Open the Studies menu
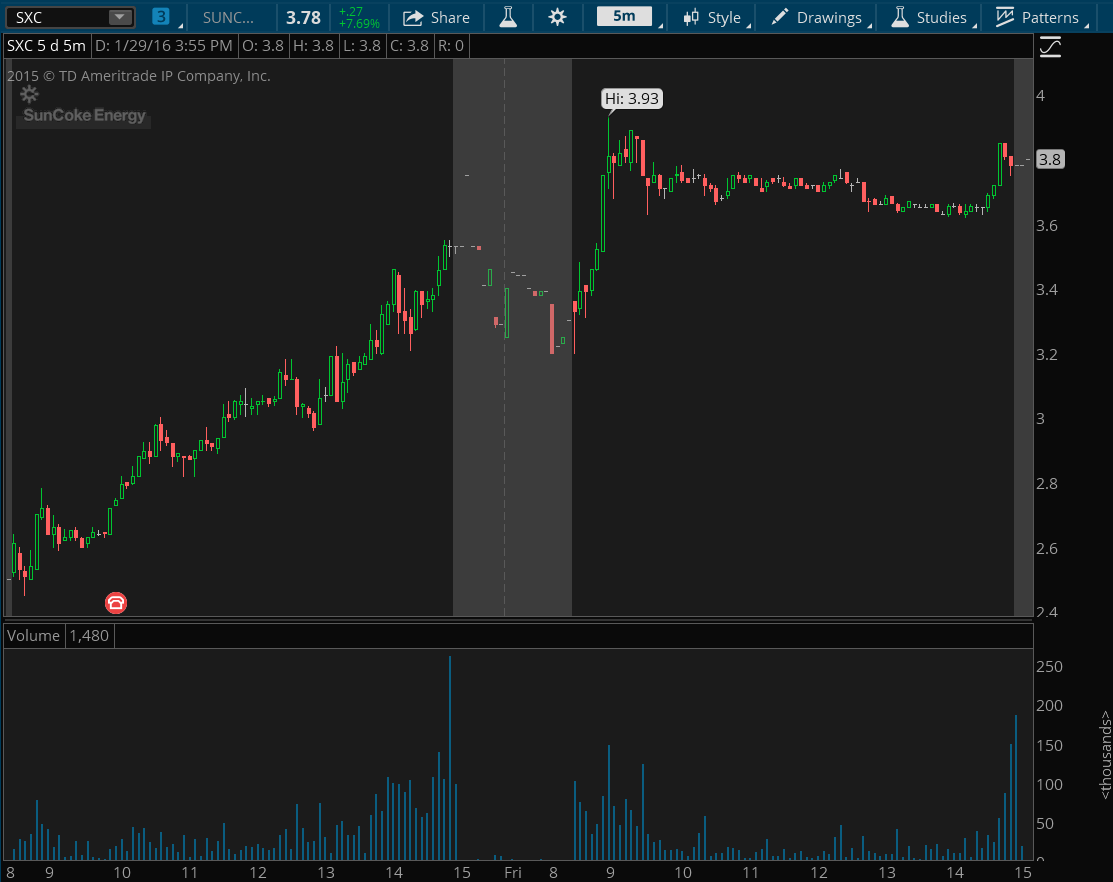Image resolution: width=1113 pixels, height=882 pixels. [x=929, y=17]
